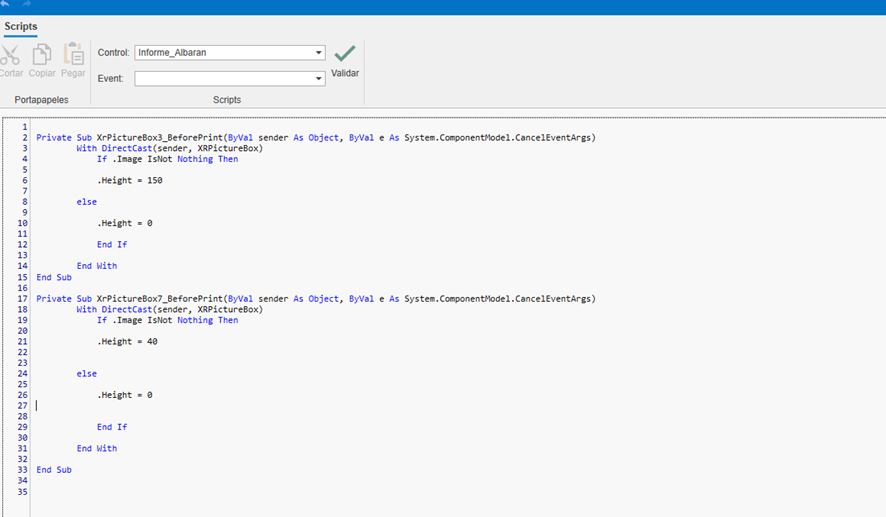
Task: Click 'End With' on line 14
Action: [x=97, y=266]
